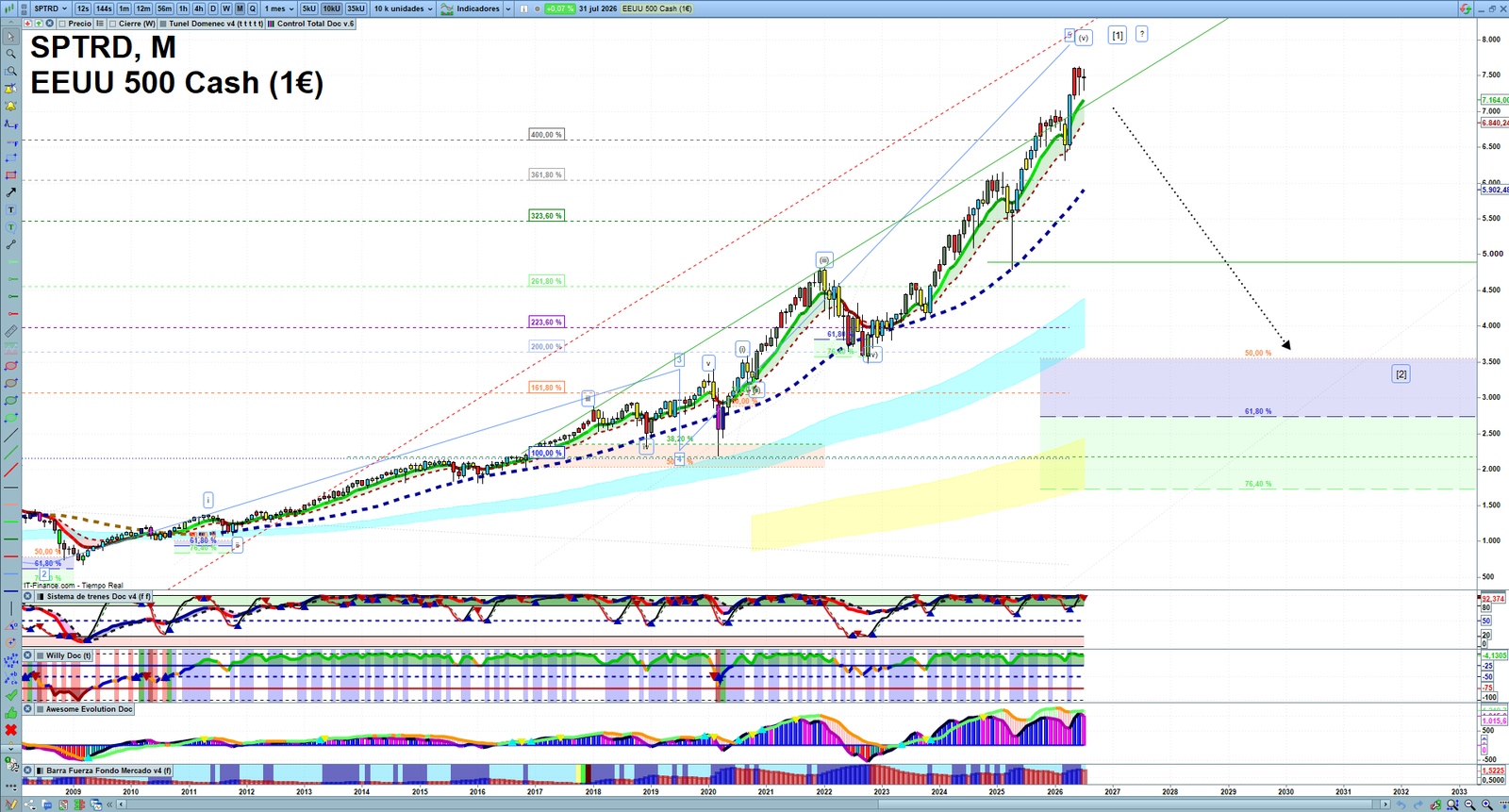Image resolution: width=1509 pixels, height=812 pixels.
Task: Click the [1] wave label on chart
Action: coord(1117,35)
